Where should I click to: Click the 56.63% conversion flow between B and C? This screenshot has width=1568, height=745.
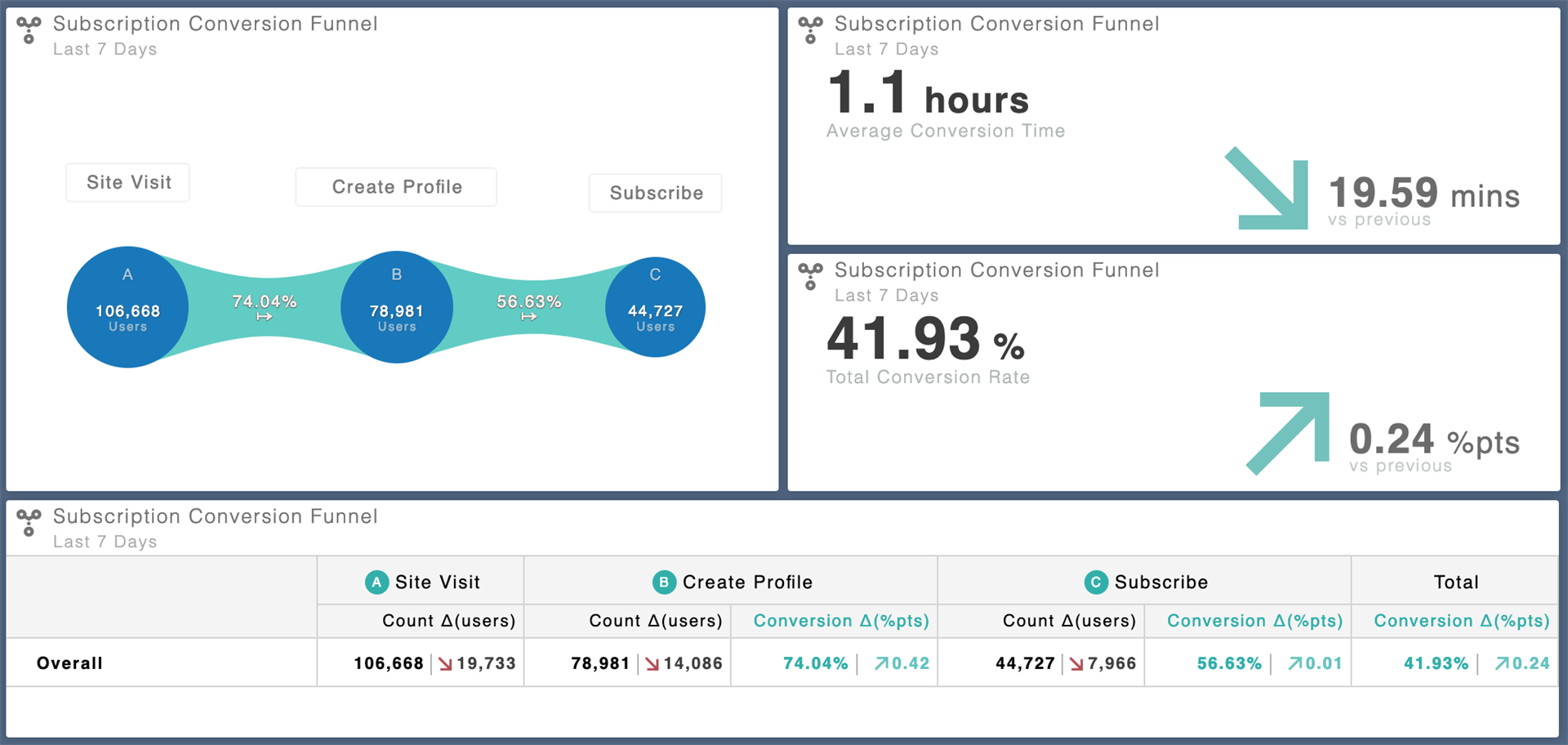tap(528, 307)
